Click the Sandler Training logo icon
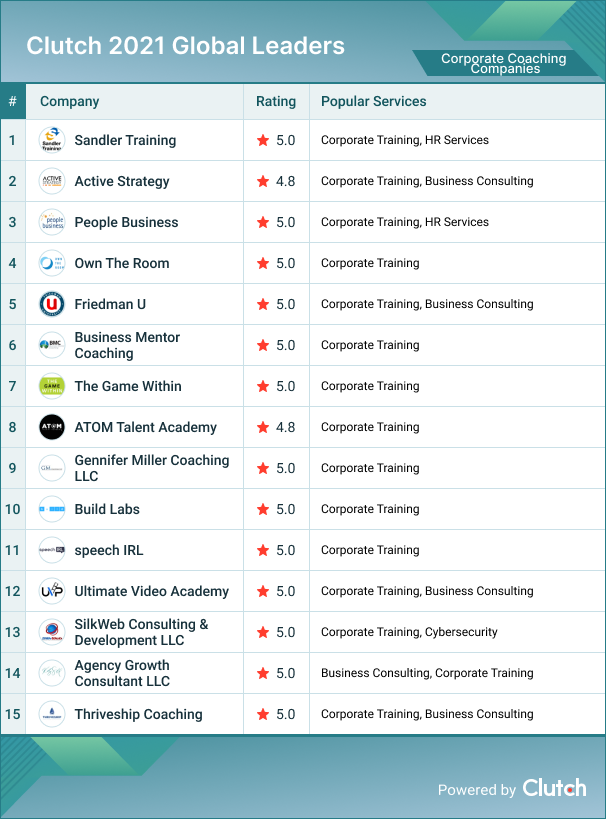Viewport: 606px width, 819px height. coord(52,140)
